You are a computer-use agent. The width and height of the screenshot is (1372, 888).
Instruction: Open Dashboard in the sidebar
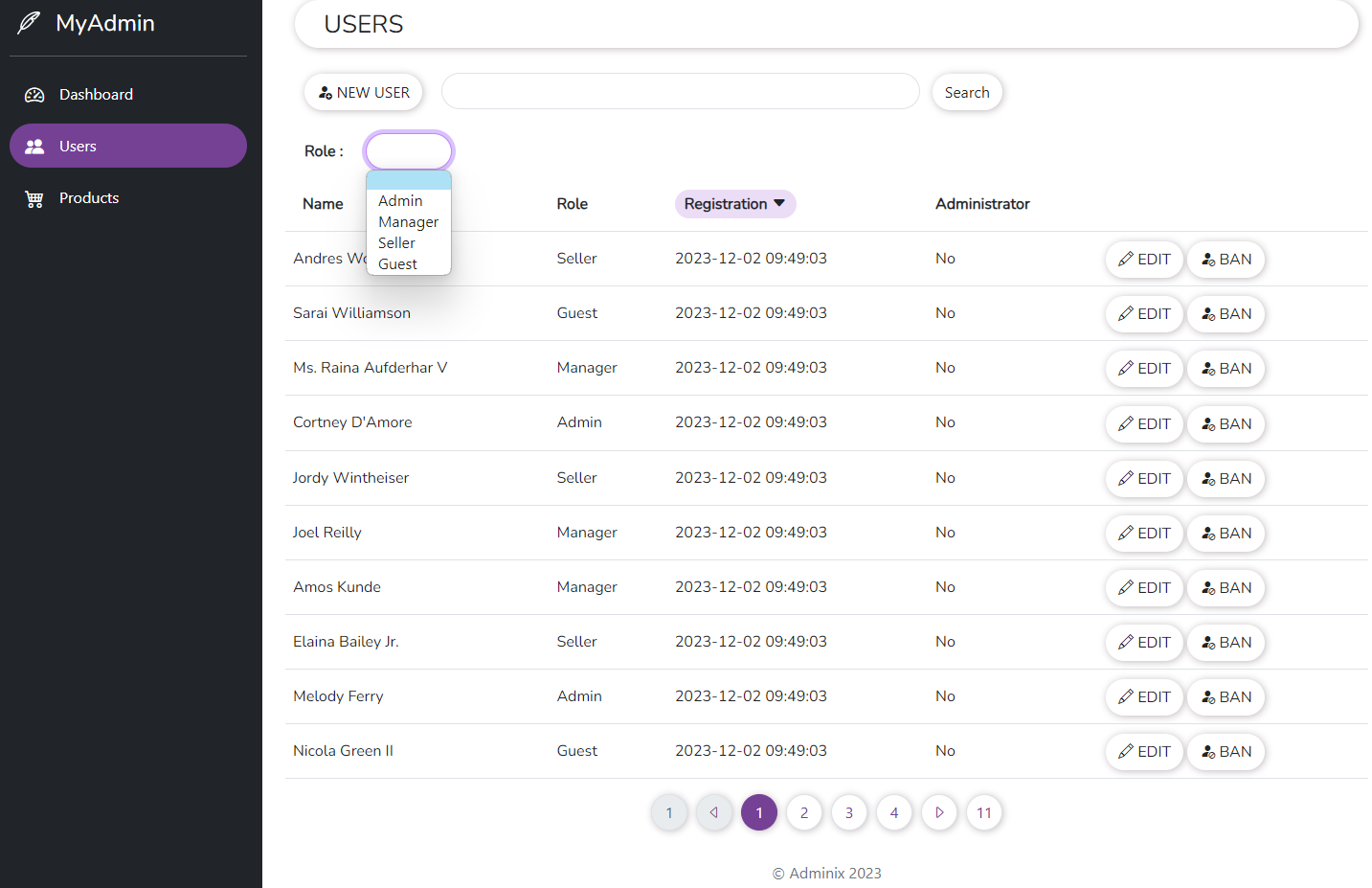point(128,94)
